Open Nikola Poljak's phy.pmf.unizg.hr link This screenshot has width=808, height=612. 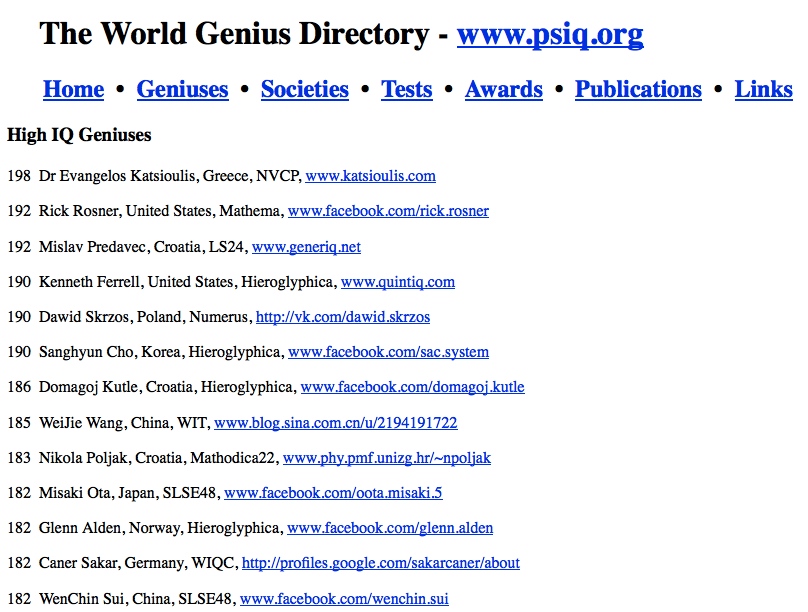(x=386, y=458)
